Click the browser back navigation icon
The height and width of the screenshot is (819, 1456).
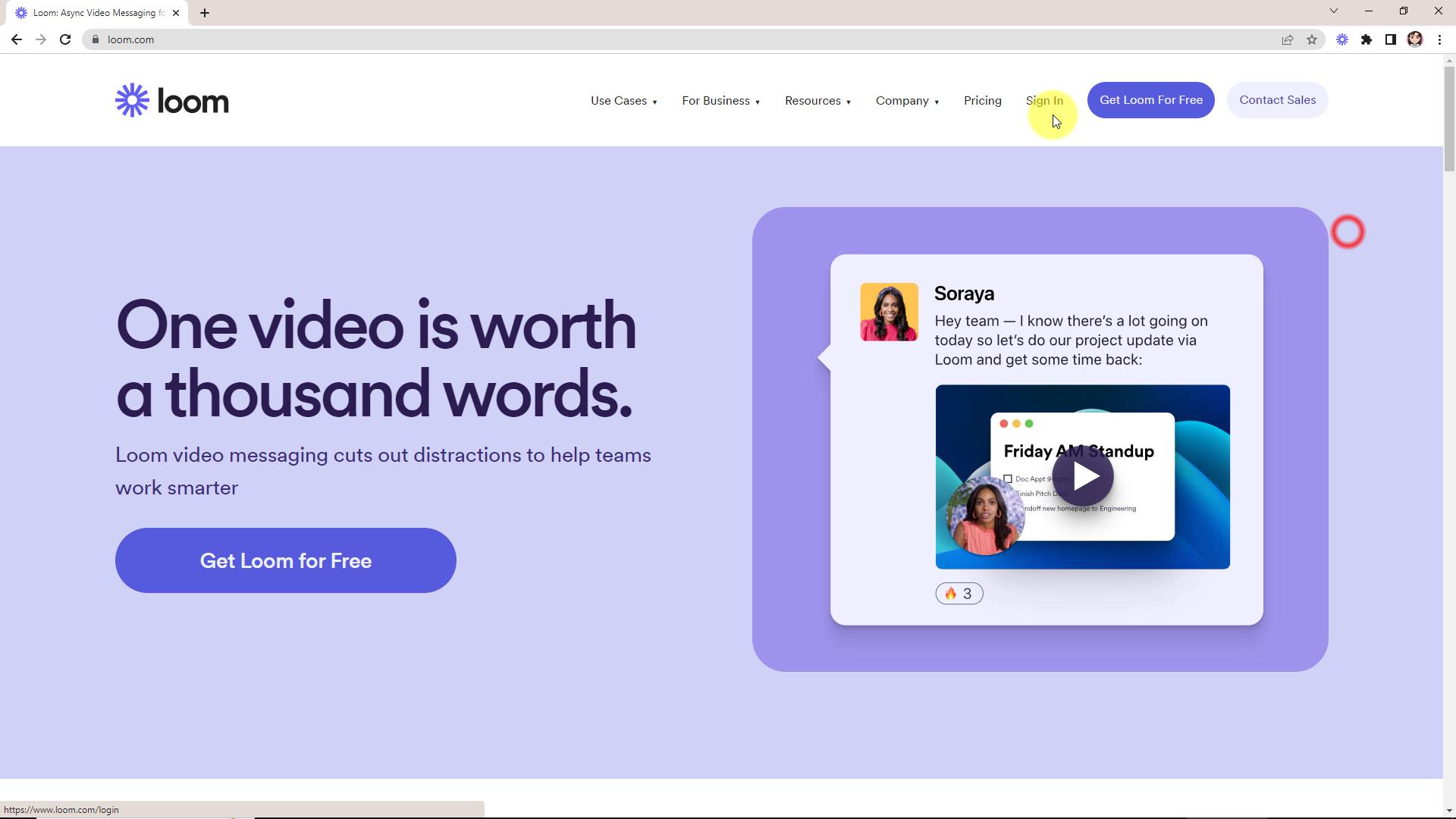point(17,40)
